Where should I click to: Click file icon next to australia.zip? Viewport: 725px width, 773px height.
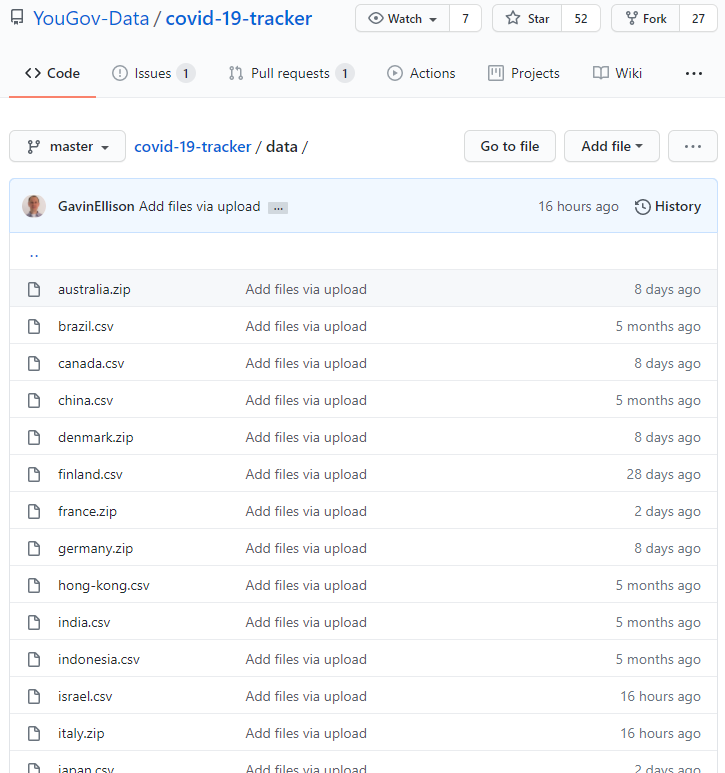34,289
